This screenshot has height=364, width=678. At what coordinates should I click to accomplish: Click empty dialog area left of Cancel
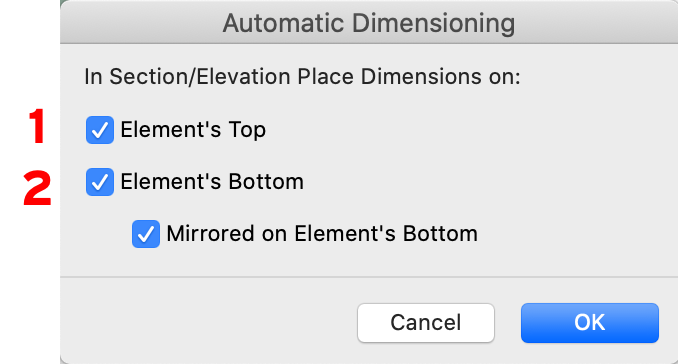[208, 322]
